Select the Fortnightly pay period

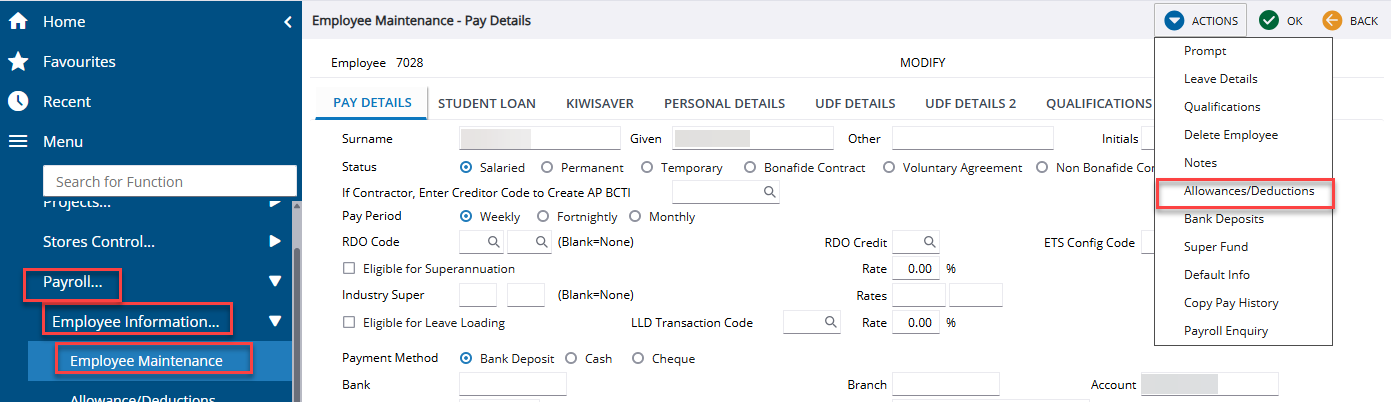tap(543, 217)
